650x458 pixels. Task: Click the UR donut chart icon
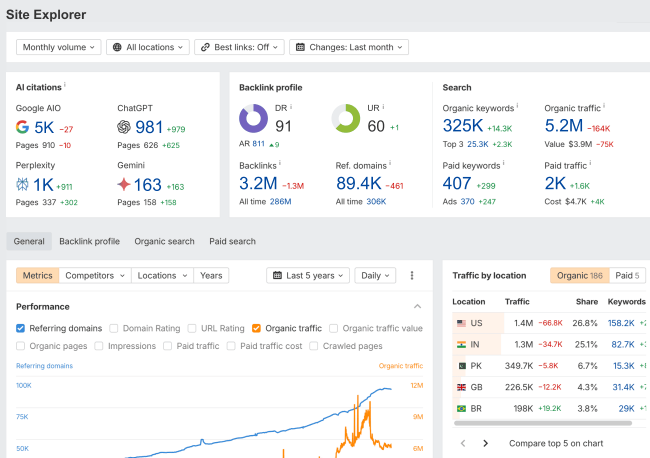point(346,119)
